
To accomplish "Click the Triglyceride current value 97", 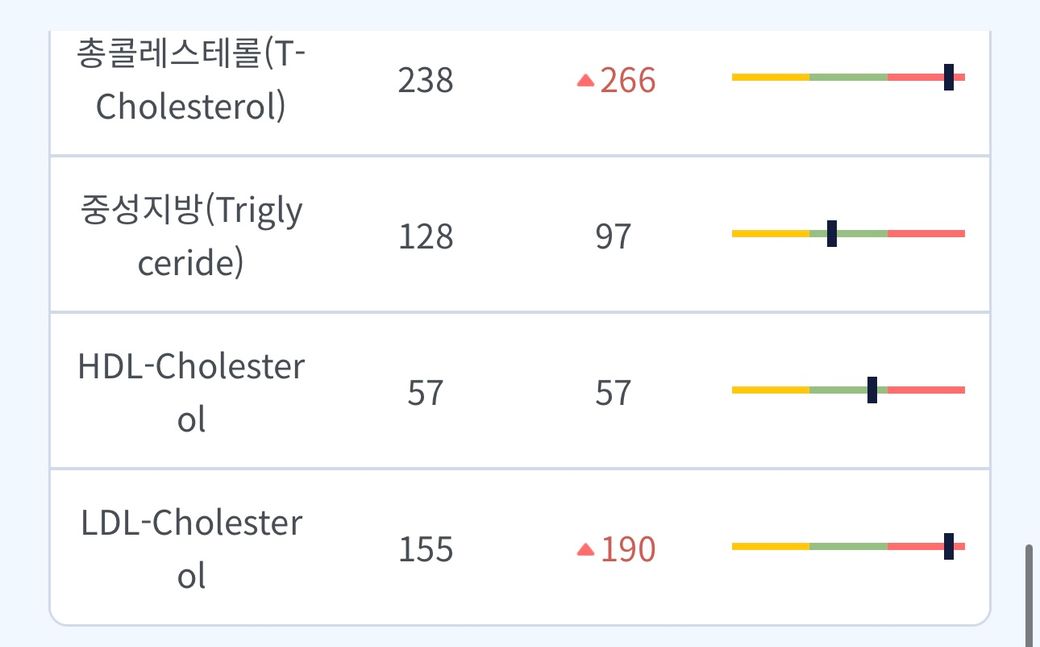I will 613,236.
